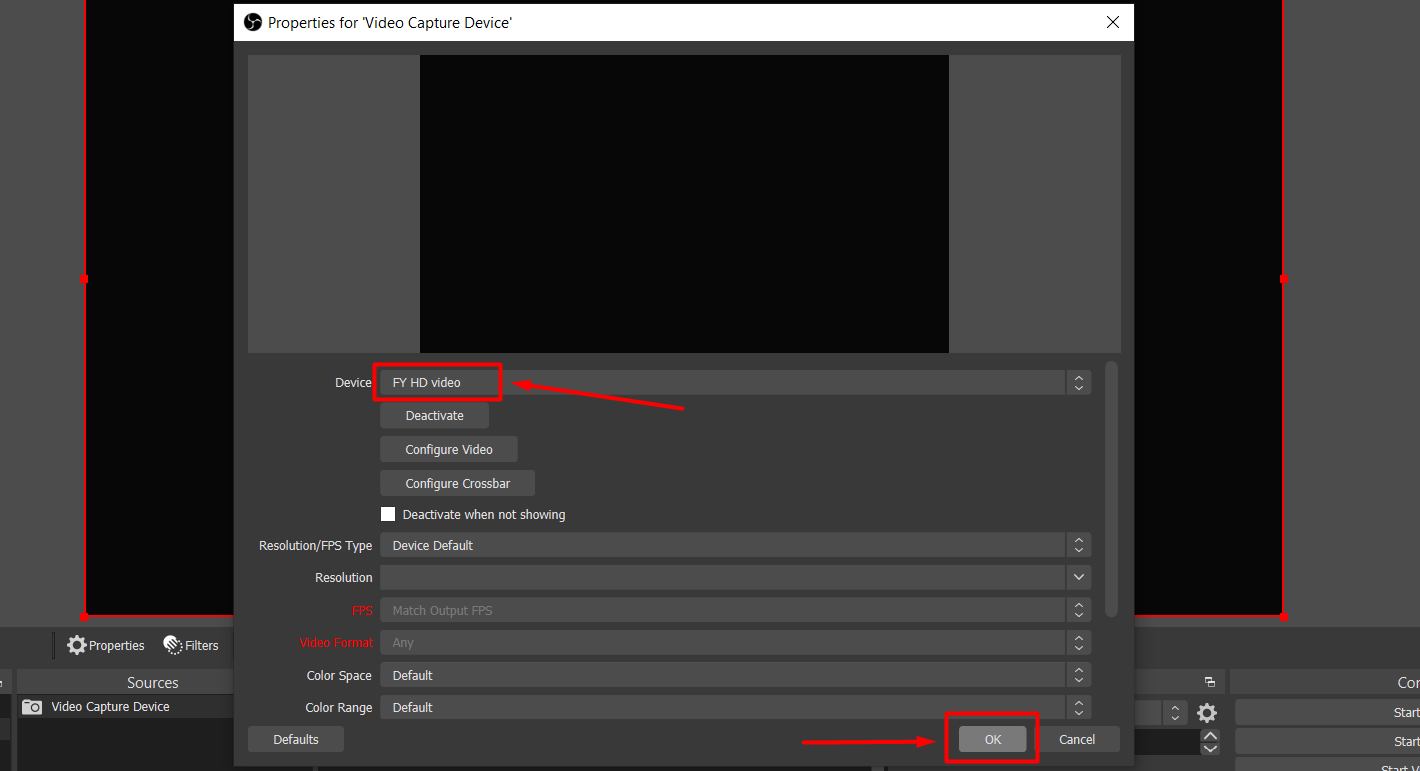Click the large down chevron below the gear icon
The width and height of the screenshot is (1420, 771).
coord(1210,748)
